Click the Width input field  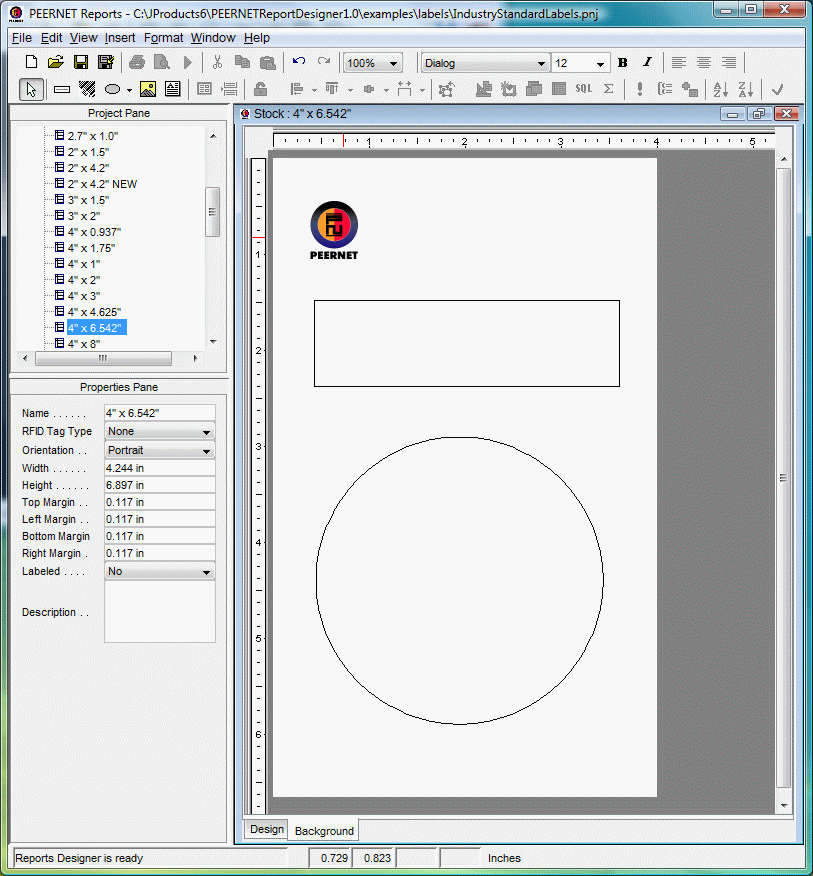coord(160,468)
